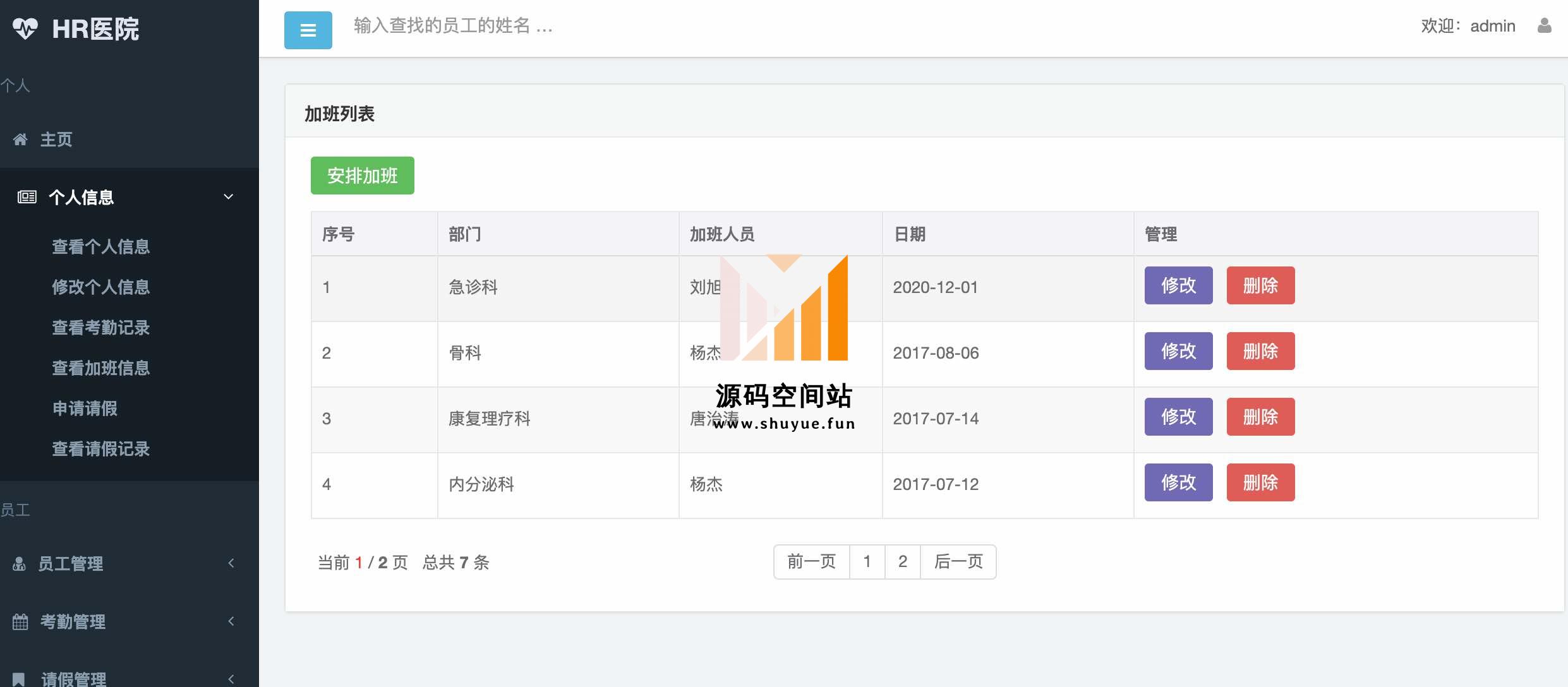Click the heartbeat logo icon by HR医院
Screen dimensions: 1568x687
25,28
